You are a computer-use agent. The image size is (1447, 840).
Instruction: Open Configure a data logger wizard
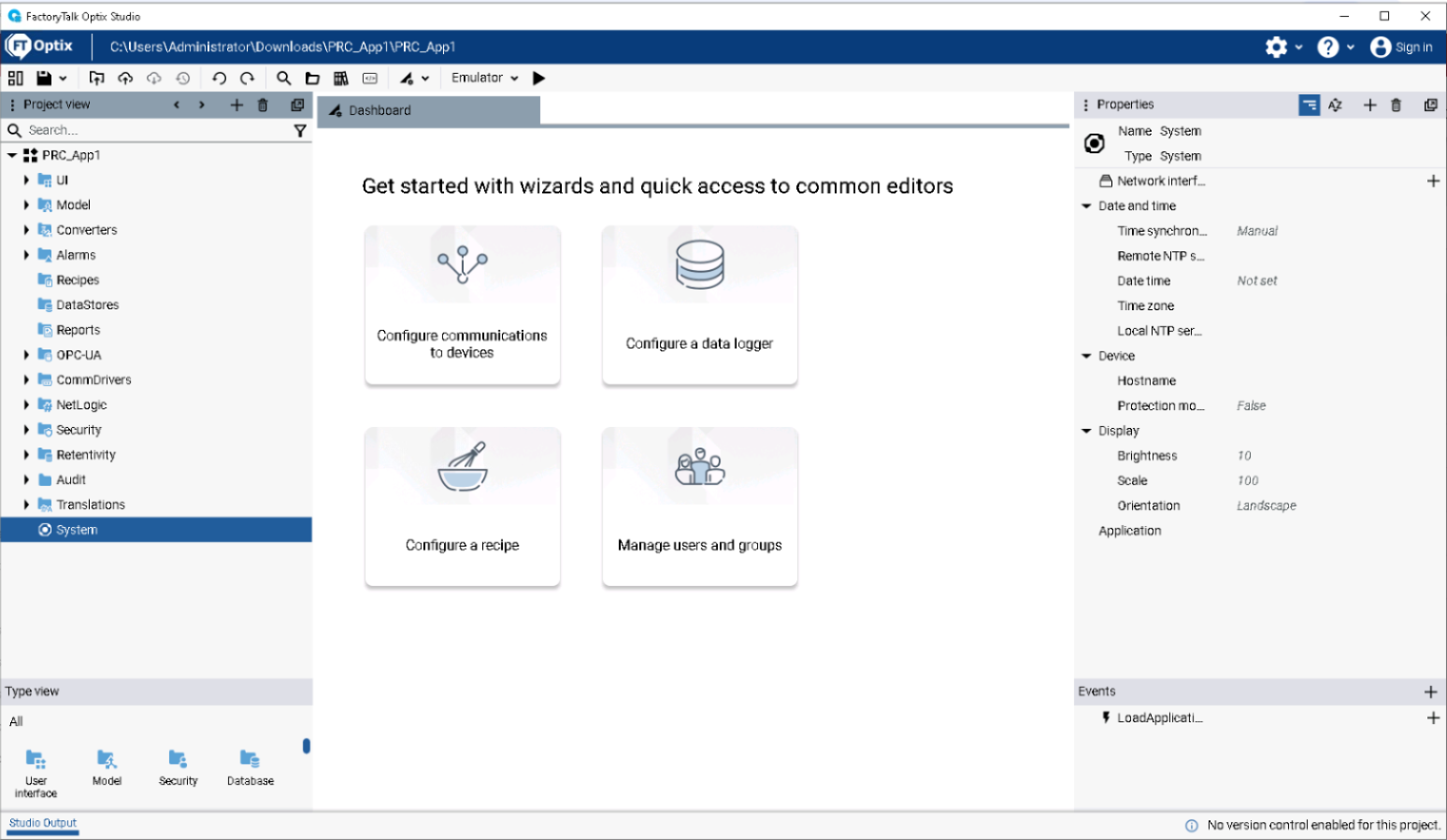pos(700,306)
